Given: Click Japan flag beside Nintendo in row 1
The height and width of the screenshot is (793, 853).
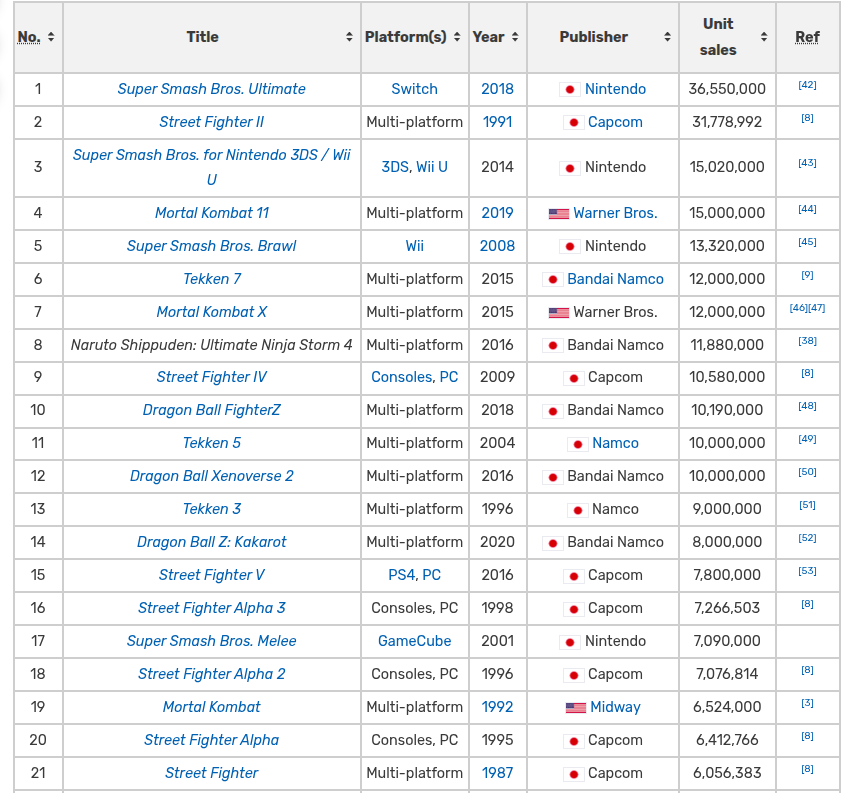Looking at the screenshot, I should (x=570, y=89).
